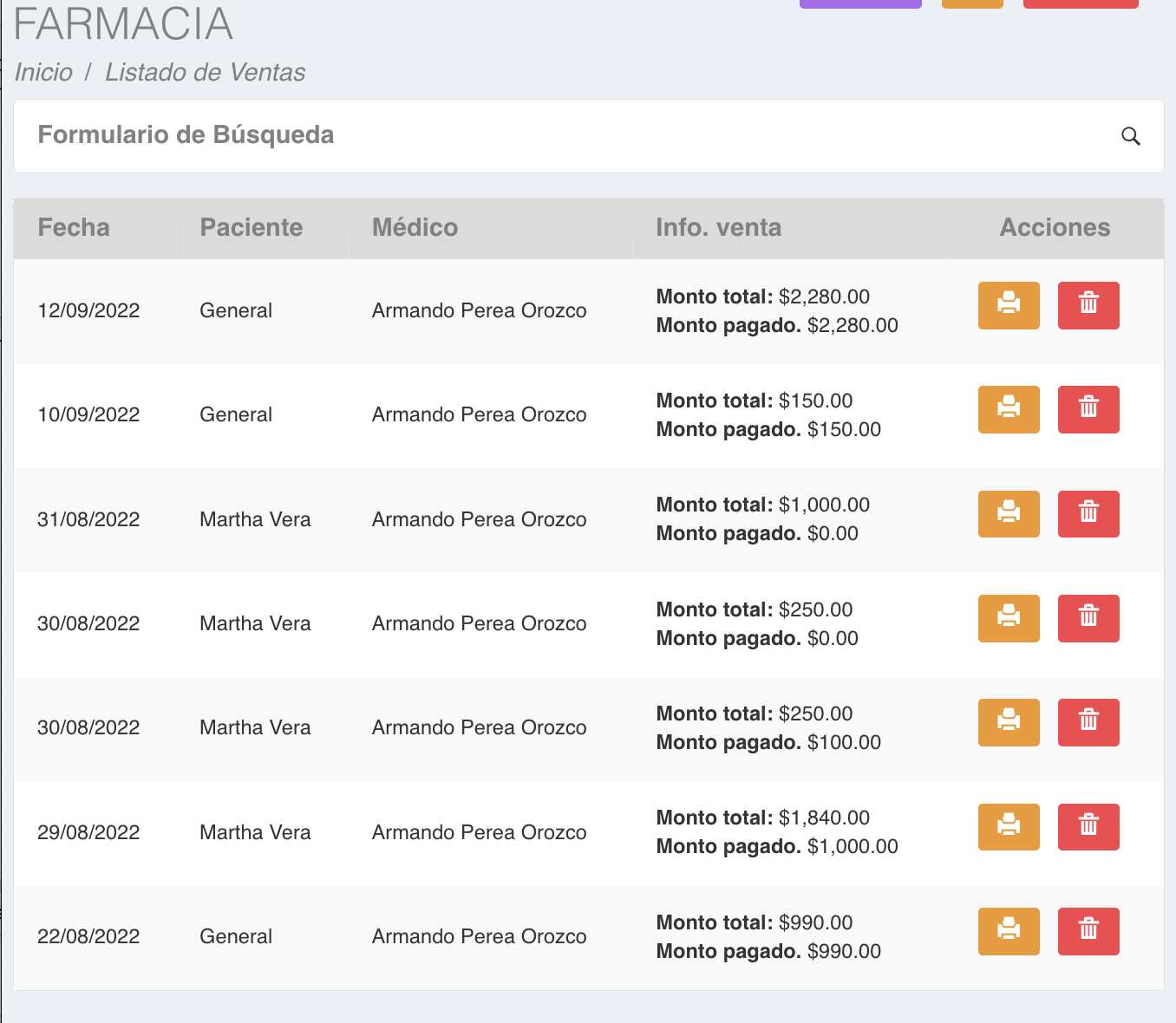
Task: Expand the Formulario de Búsqueda panel
Action: pyautogui.click(x=186, y=135)
